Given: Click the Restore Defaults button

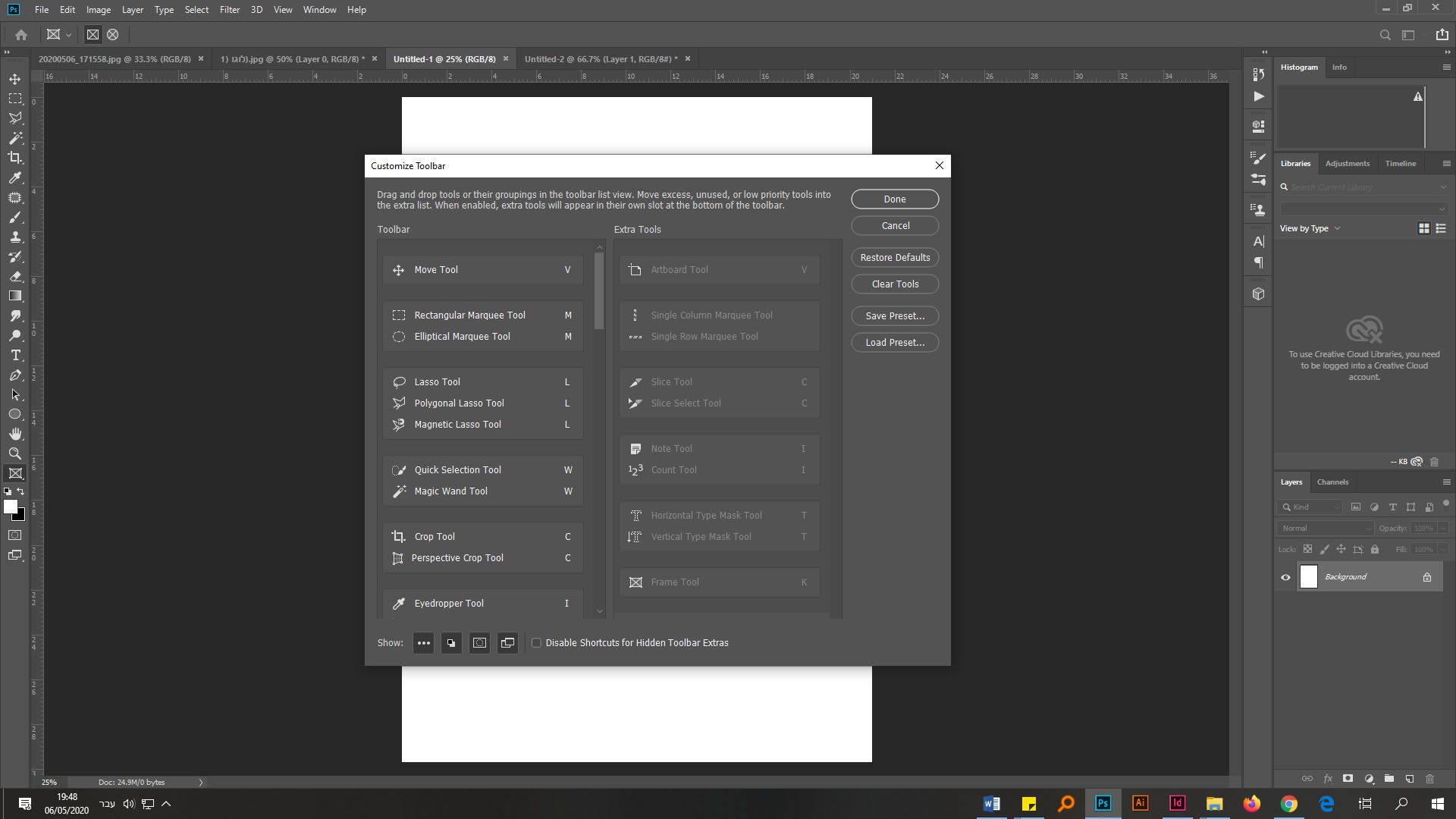Looking at the screenshot, I should tap(895, 258).
